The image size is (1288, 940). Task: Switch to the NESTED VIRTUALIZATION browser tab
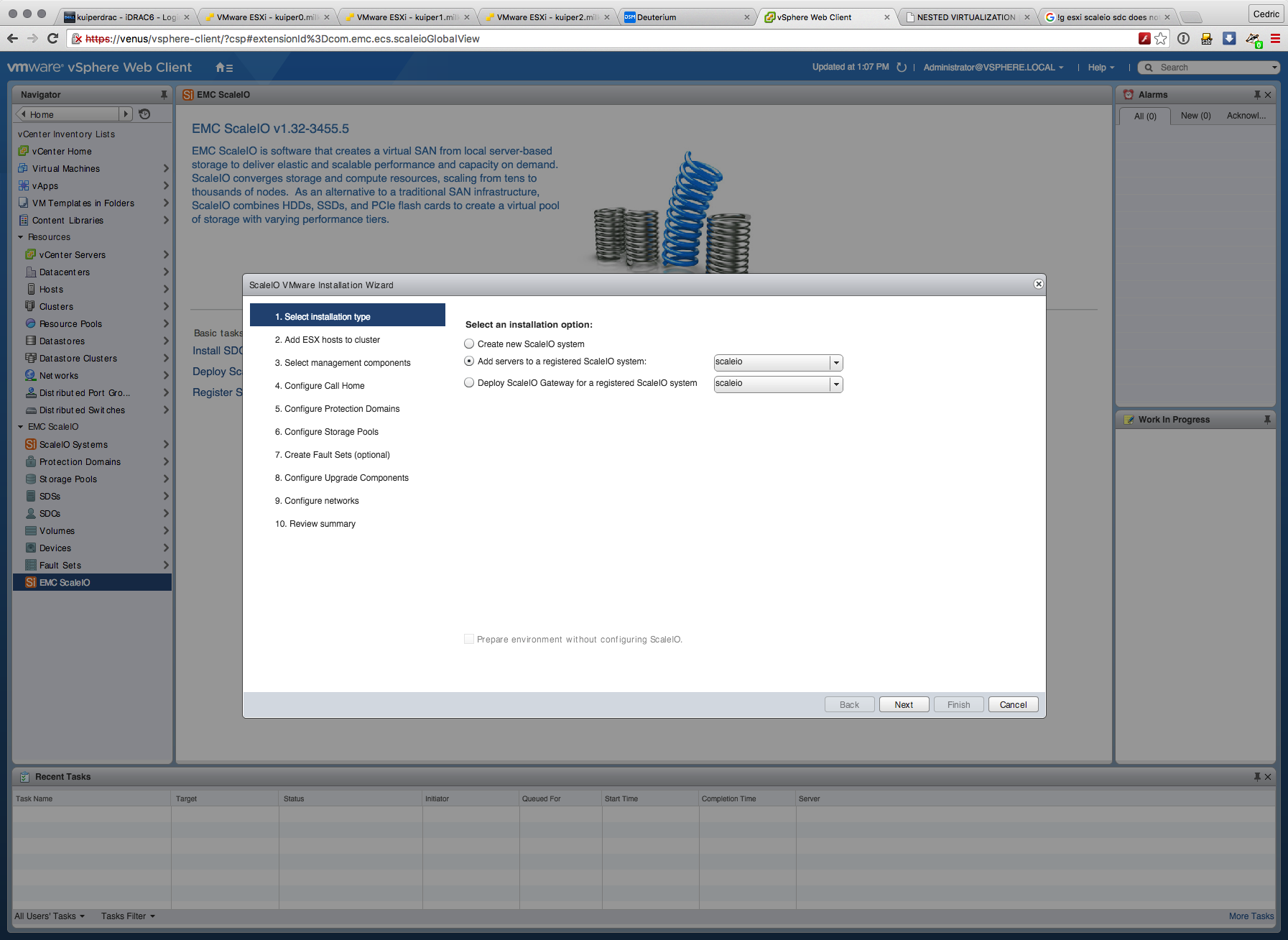966,17
